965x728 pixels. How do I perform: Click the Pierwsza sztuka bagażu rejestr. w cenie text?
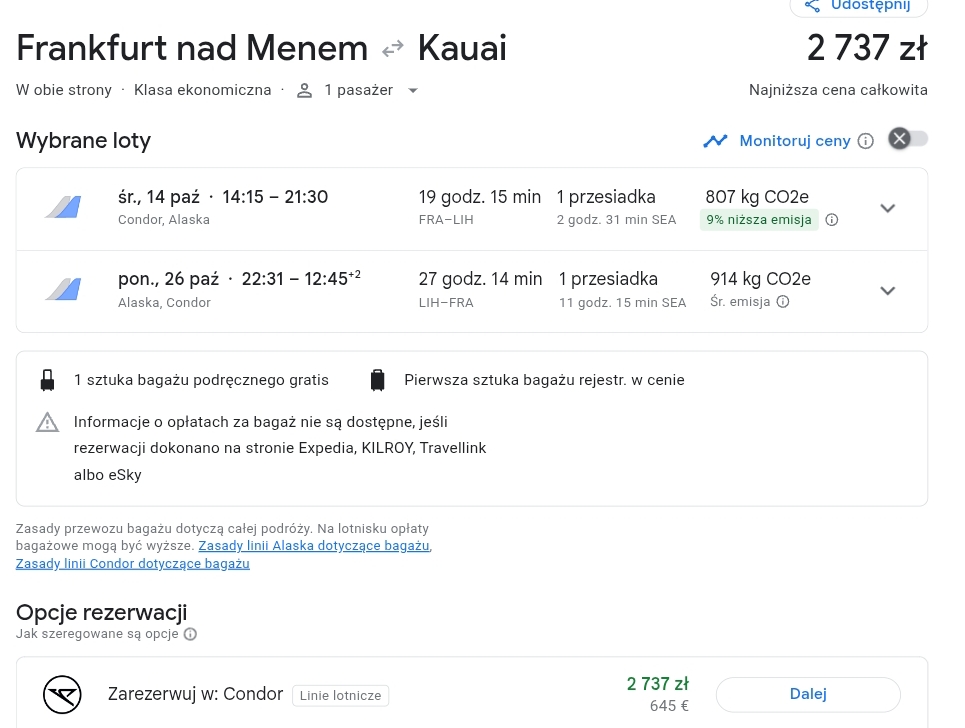[x=544, y=380]
